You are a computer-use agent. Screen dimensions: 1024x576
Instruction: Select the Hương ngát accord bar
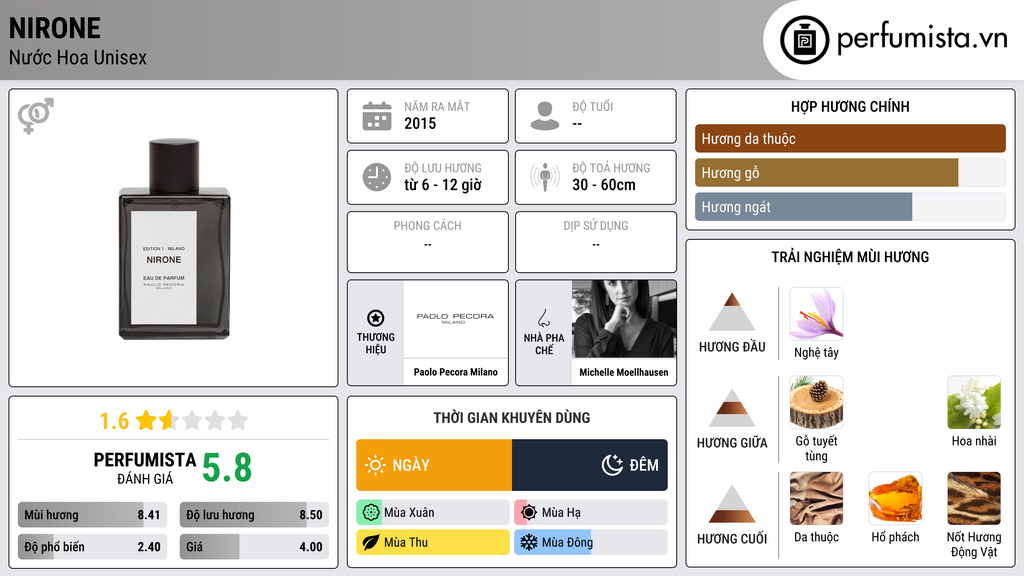click(x=850, y=207)
